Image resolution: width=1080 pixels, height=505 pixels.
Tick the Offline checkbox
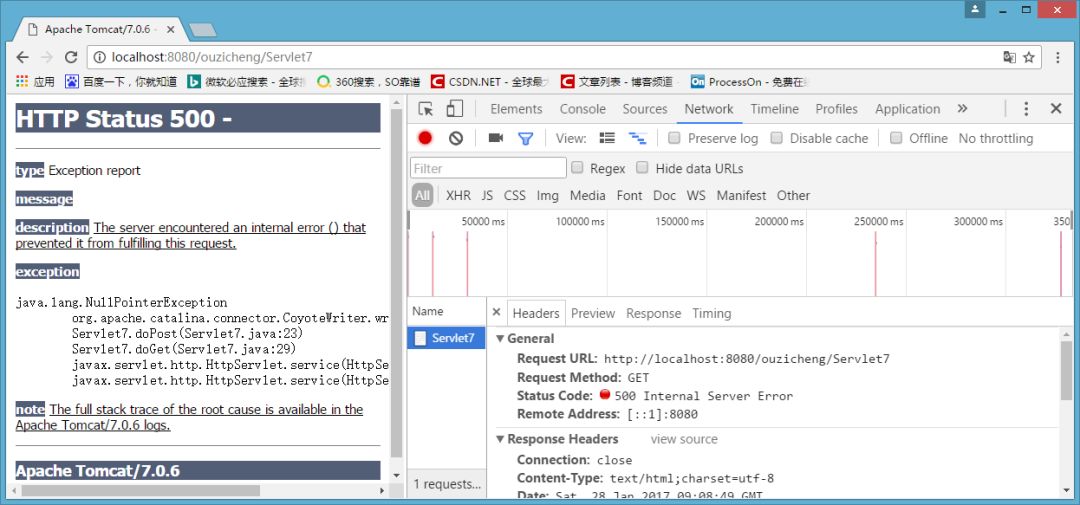(x=895, y=138)
